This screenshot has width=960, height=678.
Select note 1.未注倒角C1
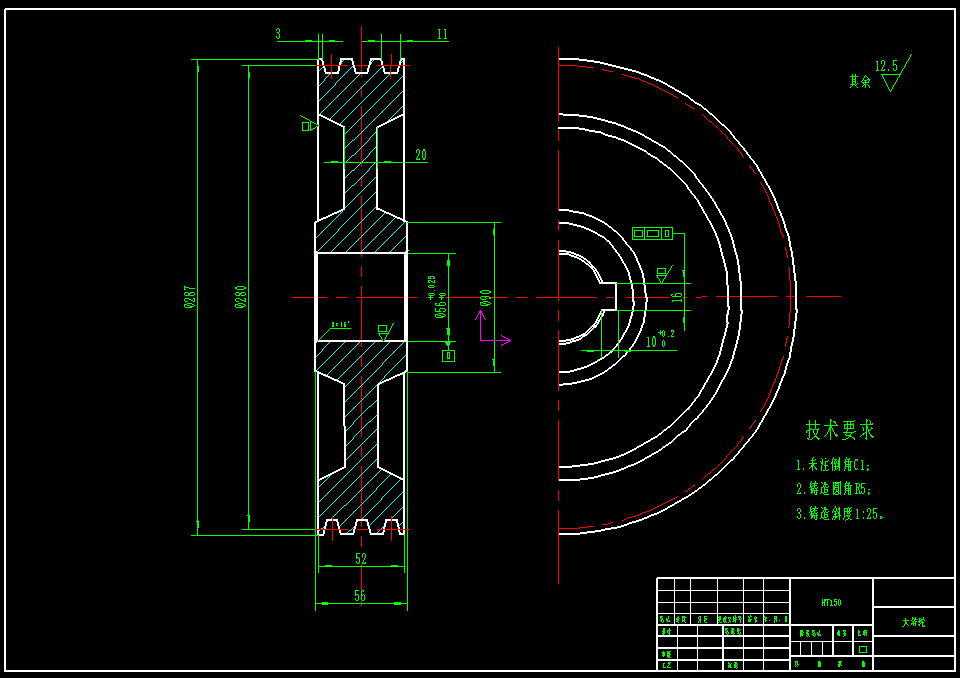(x=833, y=465)
